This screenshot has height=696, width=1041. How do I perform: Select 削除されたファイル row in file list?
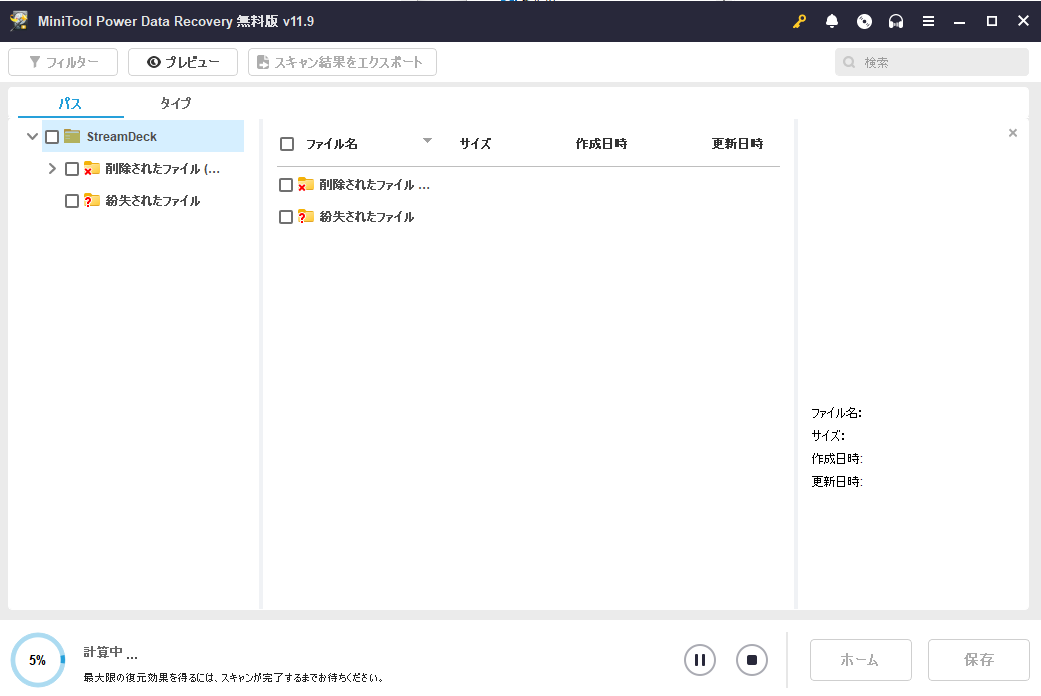(x=528, y=185)
